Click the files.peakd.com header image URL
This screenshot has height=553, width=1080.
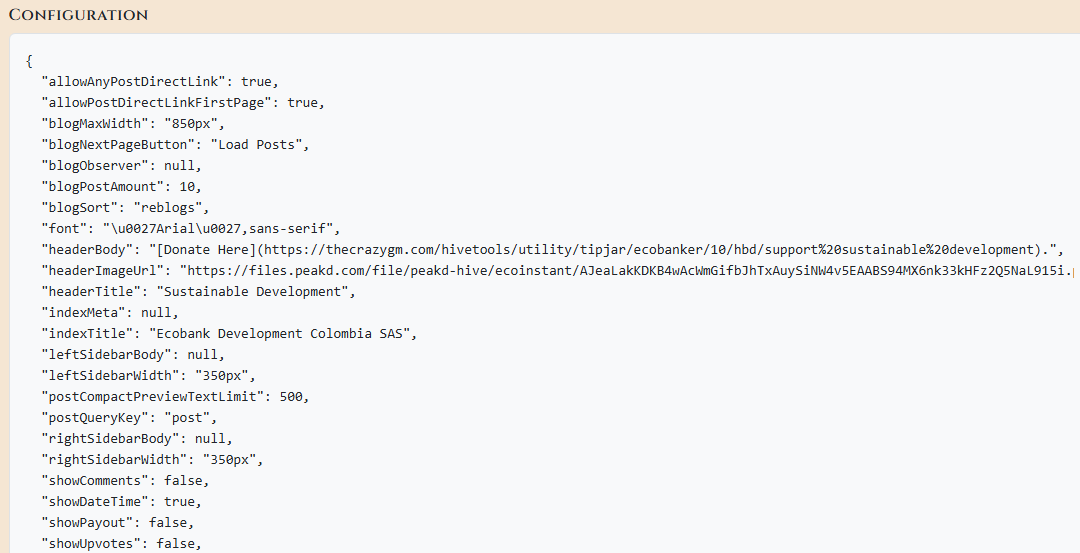click(x=630, y=271)
